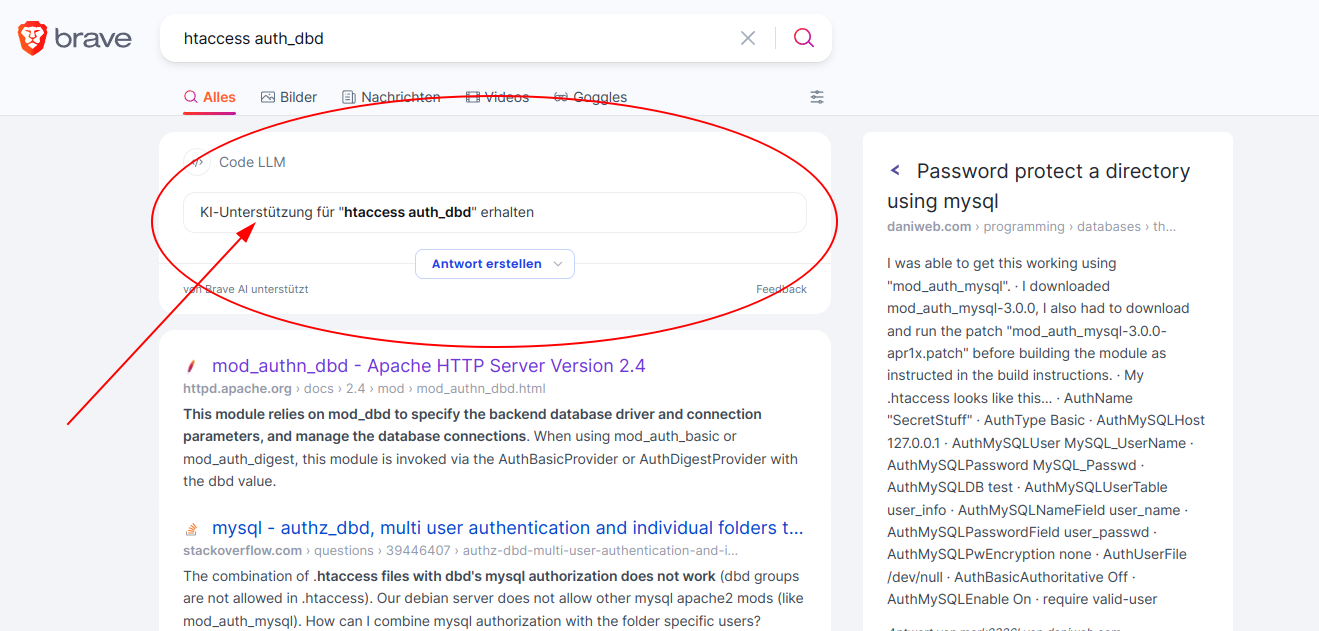Click the daniweb answer text snippet
Screen dimensions: 1319x631
point(1046,431)
